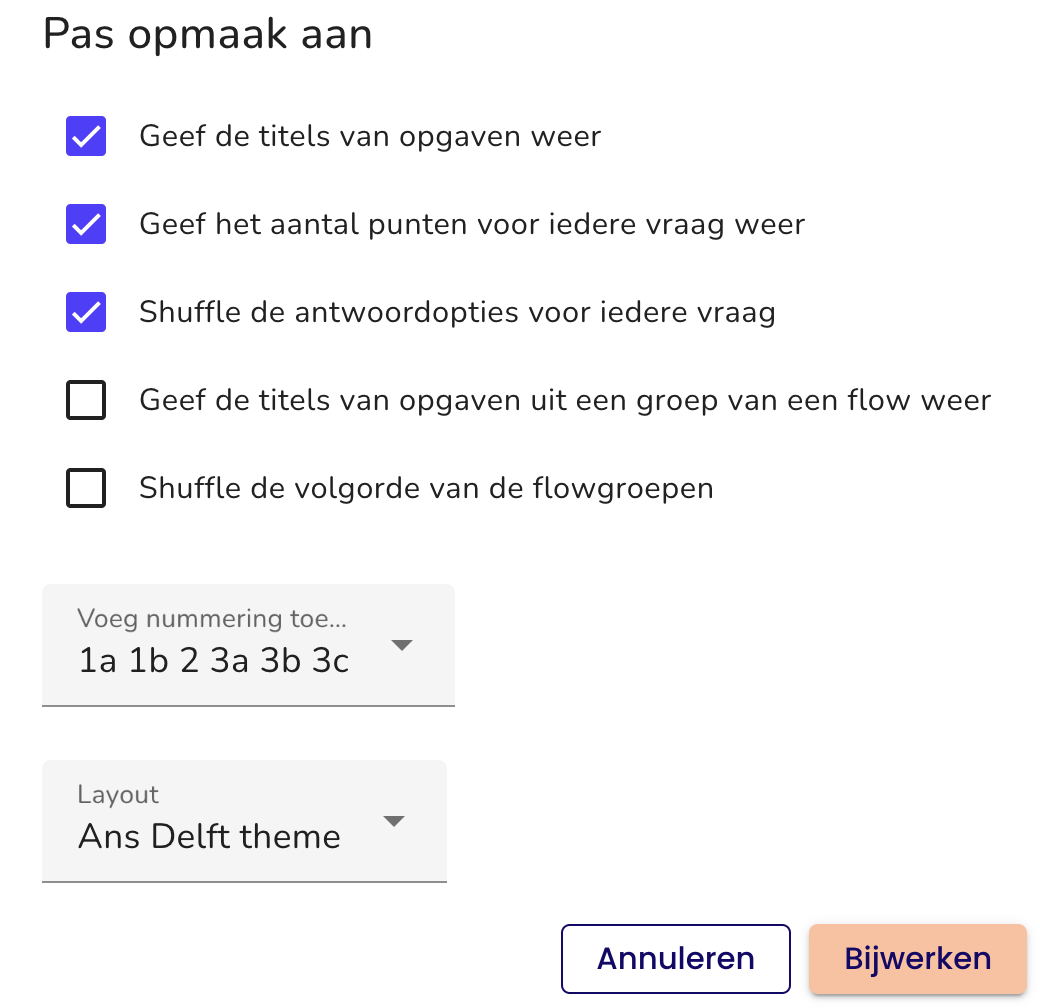Click the Annuleren button
1040x1008 pixels.
coord(675,958)
